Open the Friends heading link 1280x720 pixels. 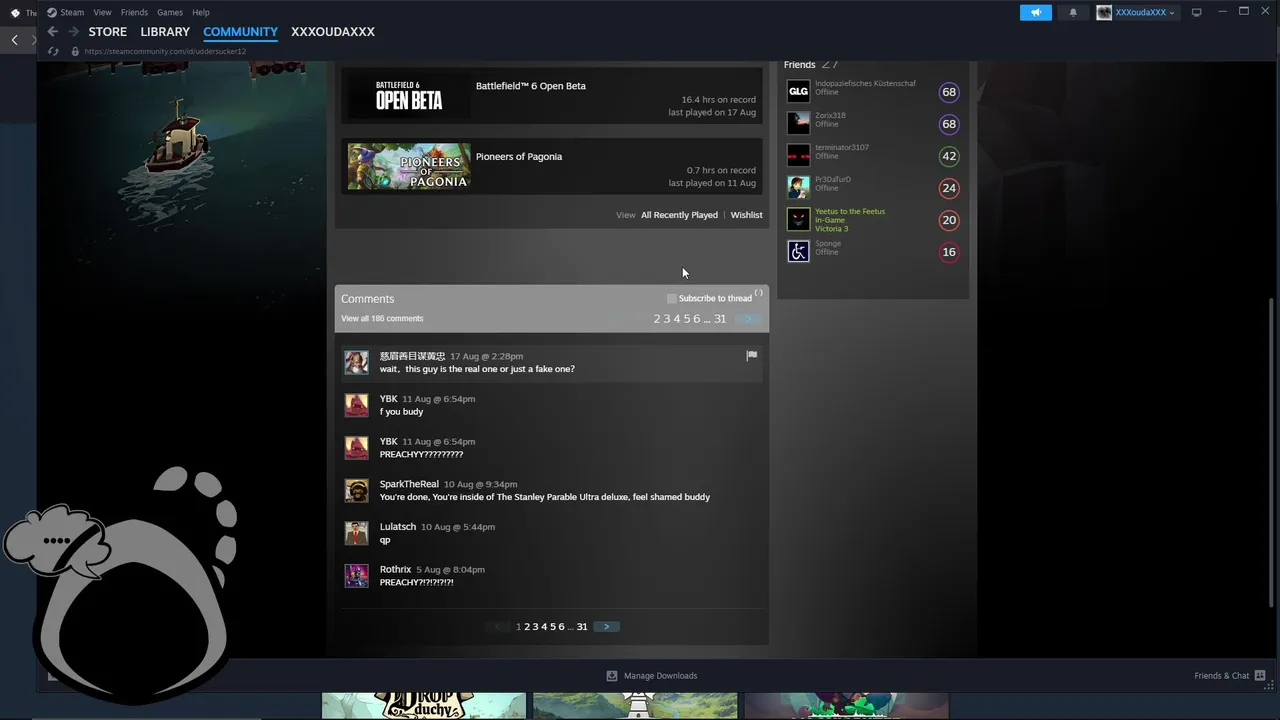click(800, 65)
